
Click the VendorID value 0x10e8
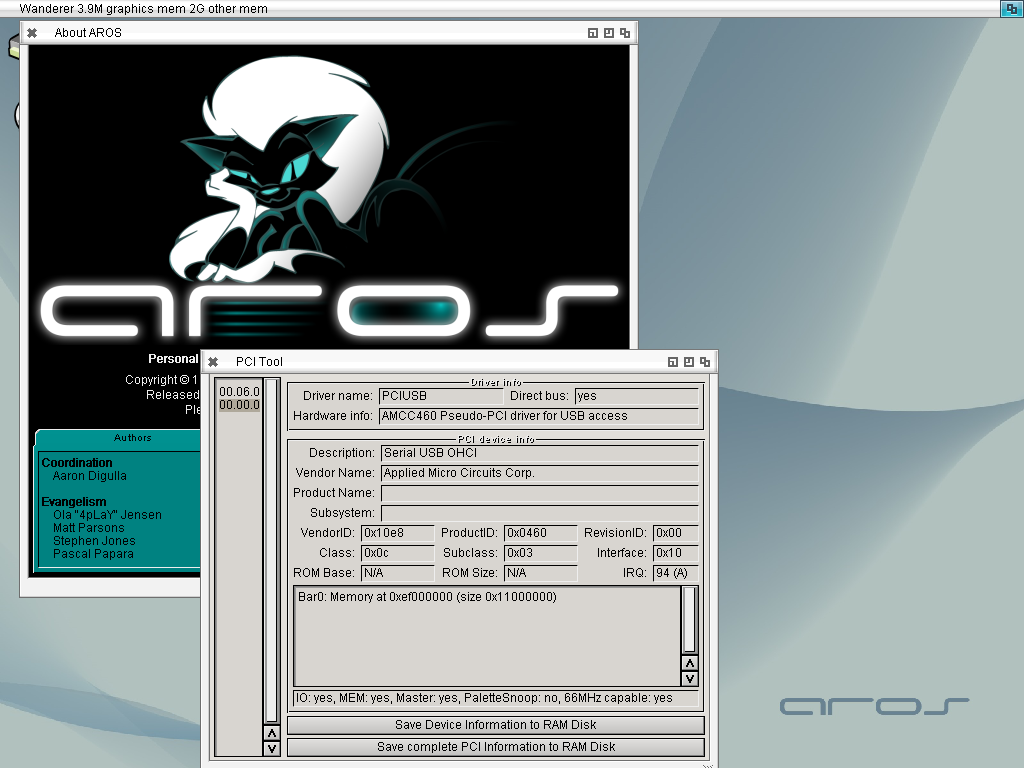click(x=398, y=533)
